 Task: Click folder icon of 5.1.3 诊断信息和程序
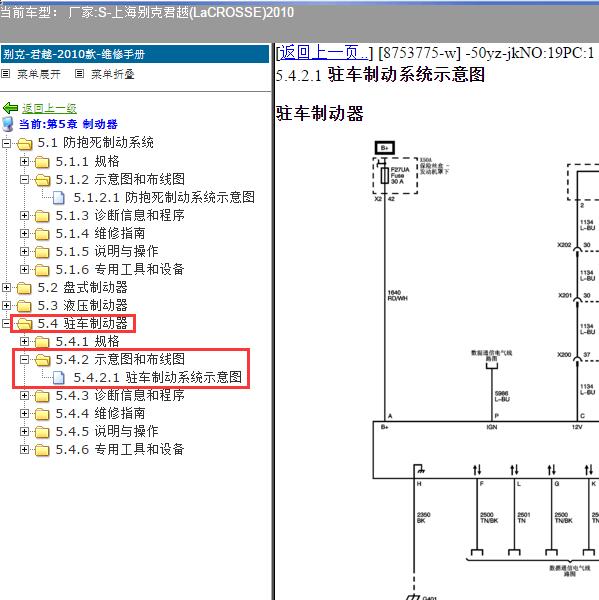click(x=42, y=216)
